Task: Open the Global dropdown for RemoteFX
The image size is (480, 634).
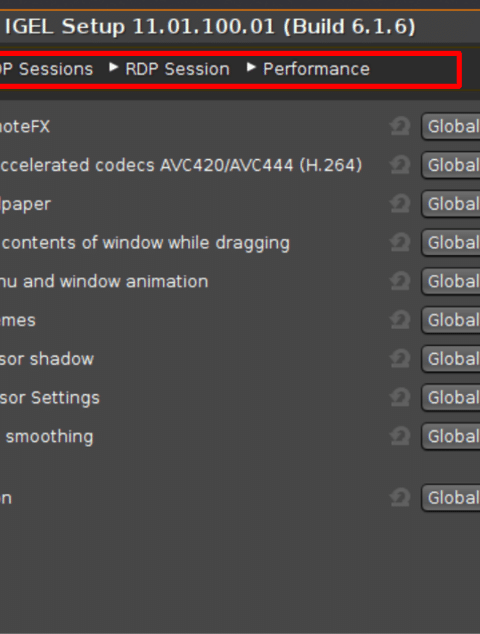Action: [451, 127]
